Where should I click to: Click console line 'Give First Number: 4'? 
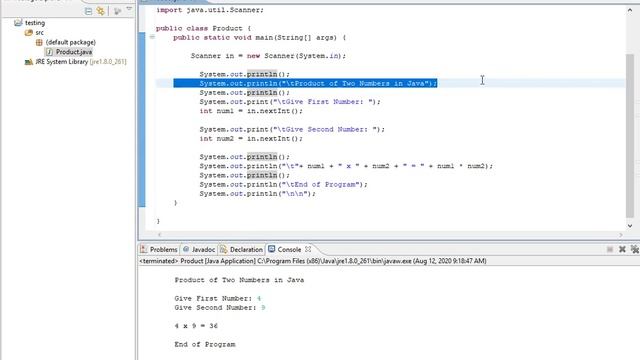pyautogui.click(x=218, y=298)
